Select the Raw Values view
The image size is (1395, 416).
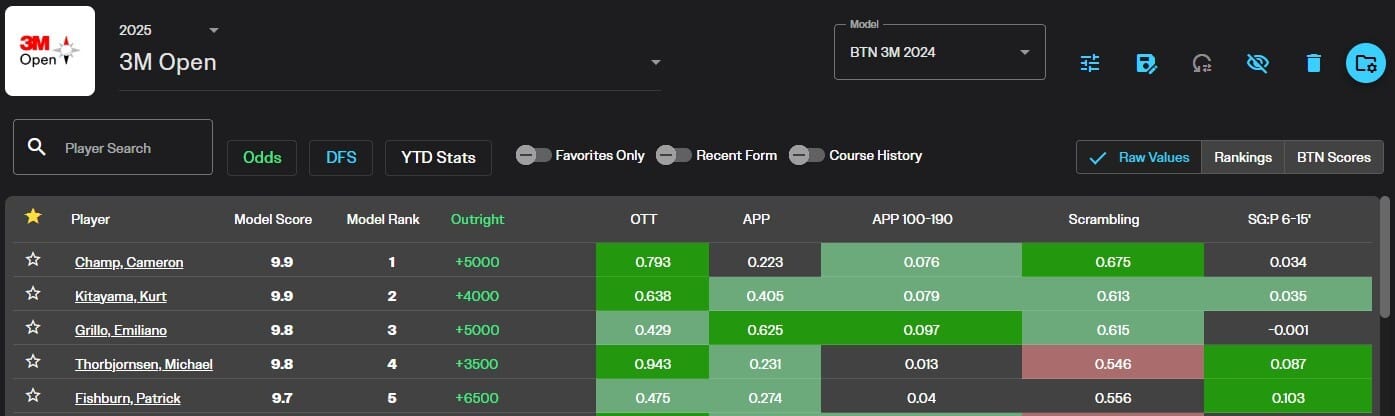point(1139,157)
